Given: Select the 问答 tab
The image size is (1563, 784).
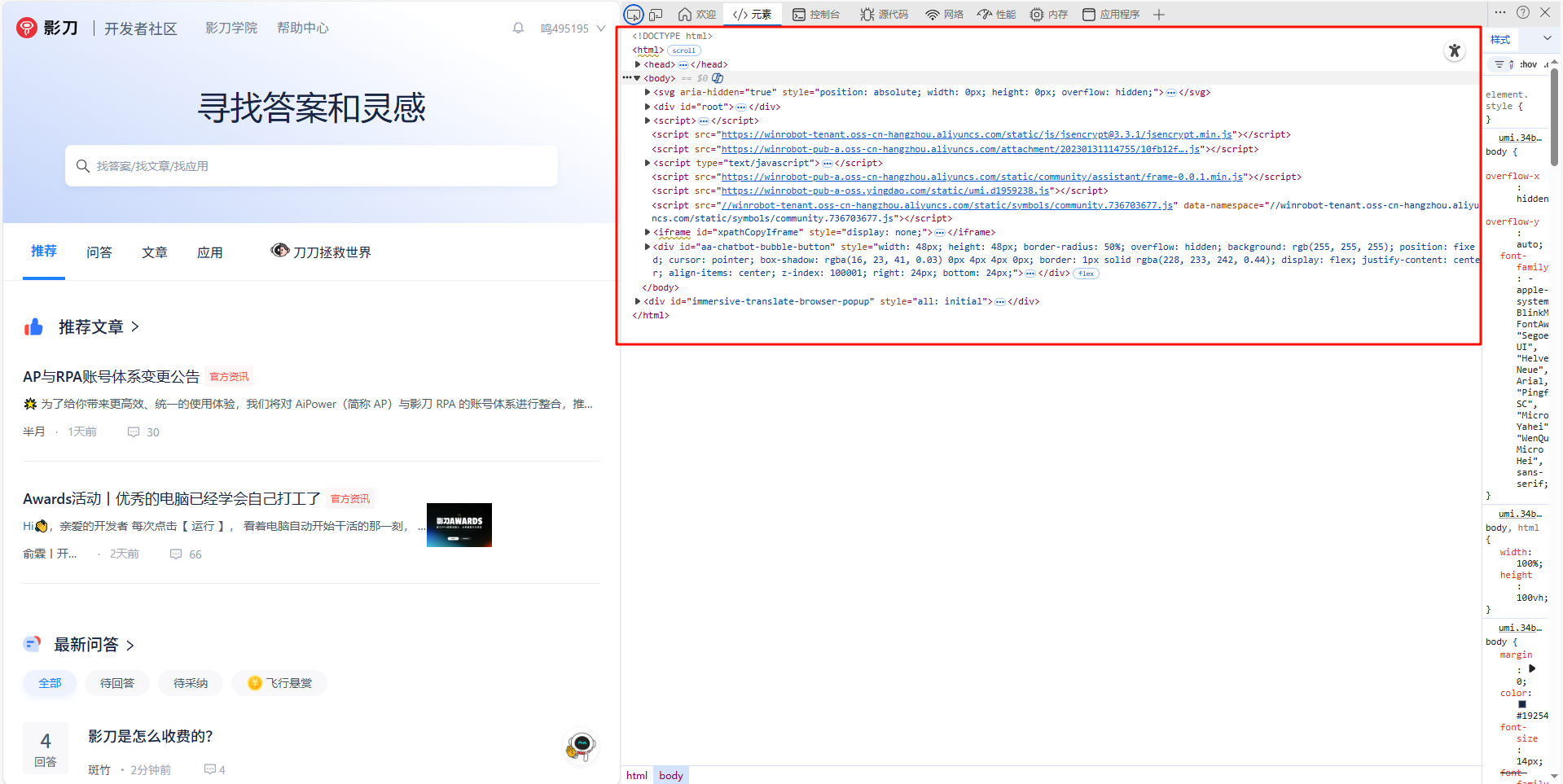Looking at the screenshot, I should click(99, 252).
